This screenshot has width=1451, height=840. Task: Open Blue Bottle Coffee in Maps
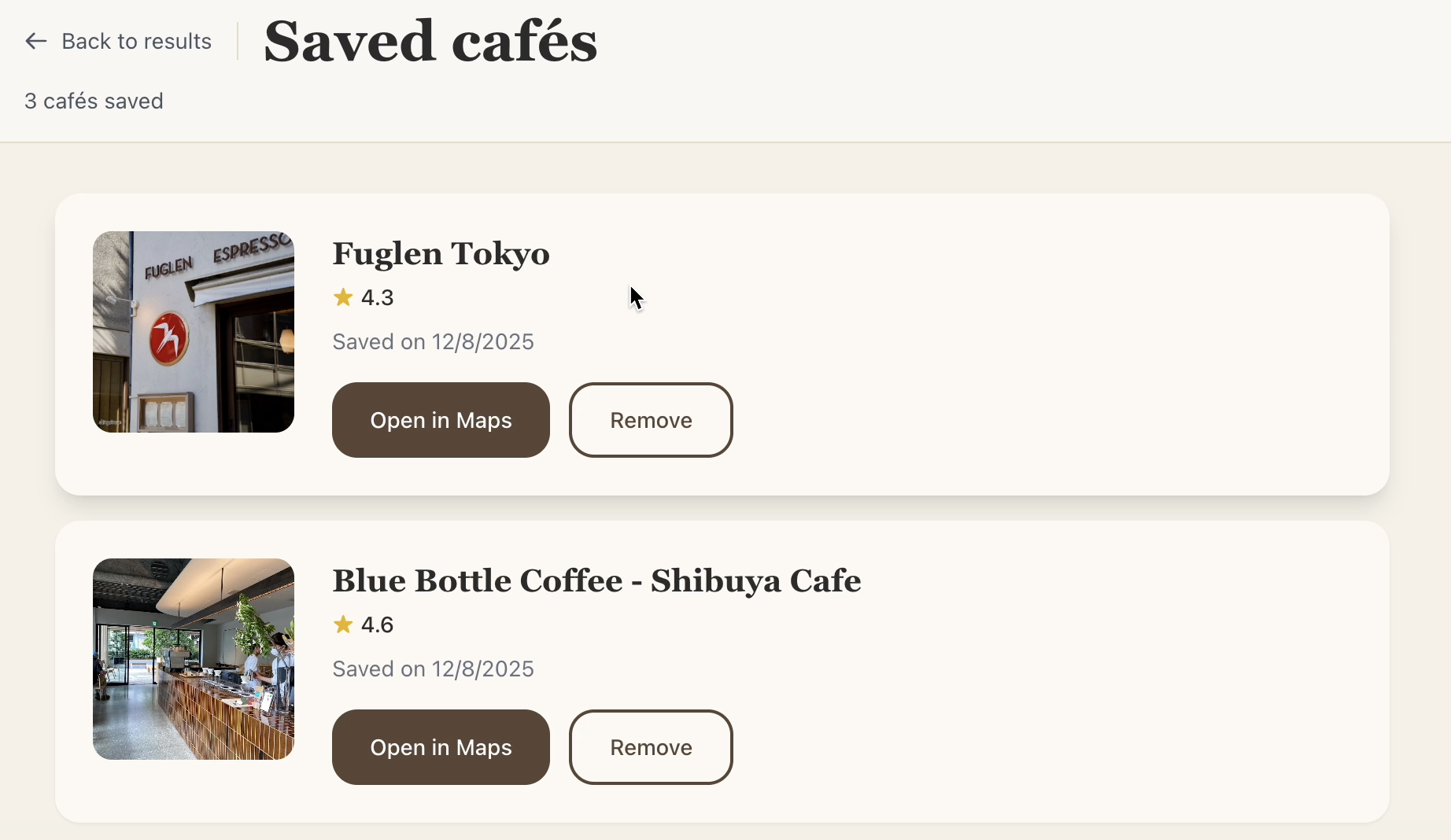pos(440,747)
